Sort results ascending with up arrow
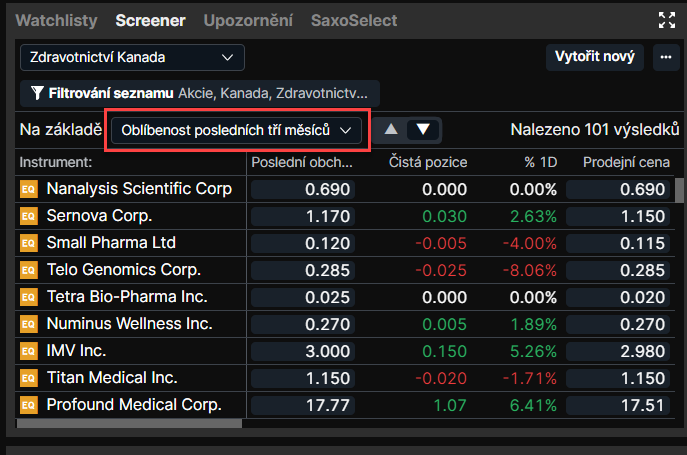This screenshot has width=687, height=455. pos(391,130)
